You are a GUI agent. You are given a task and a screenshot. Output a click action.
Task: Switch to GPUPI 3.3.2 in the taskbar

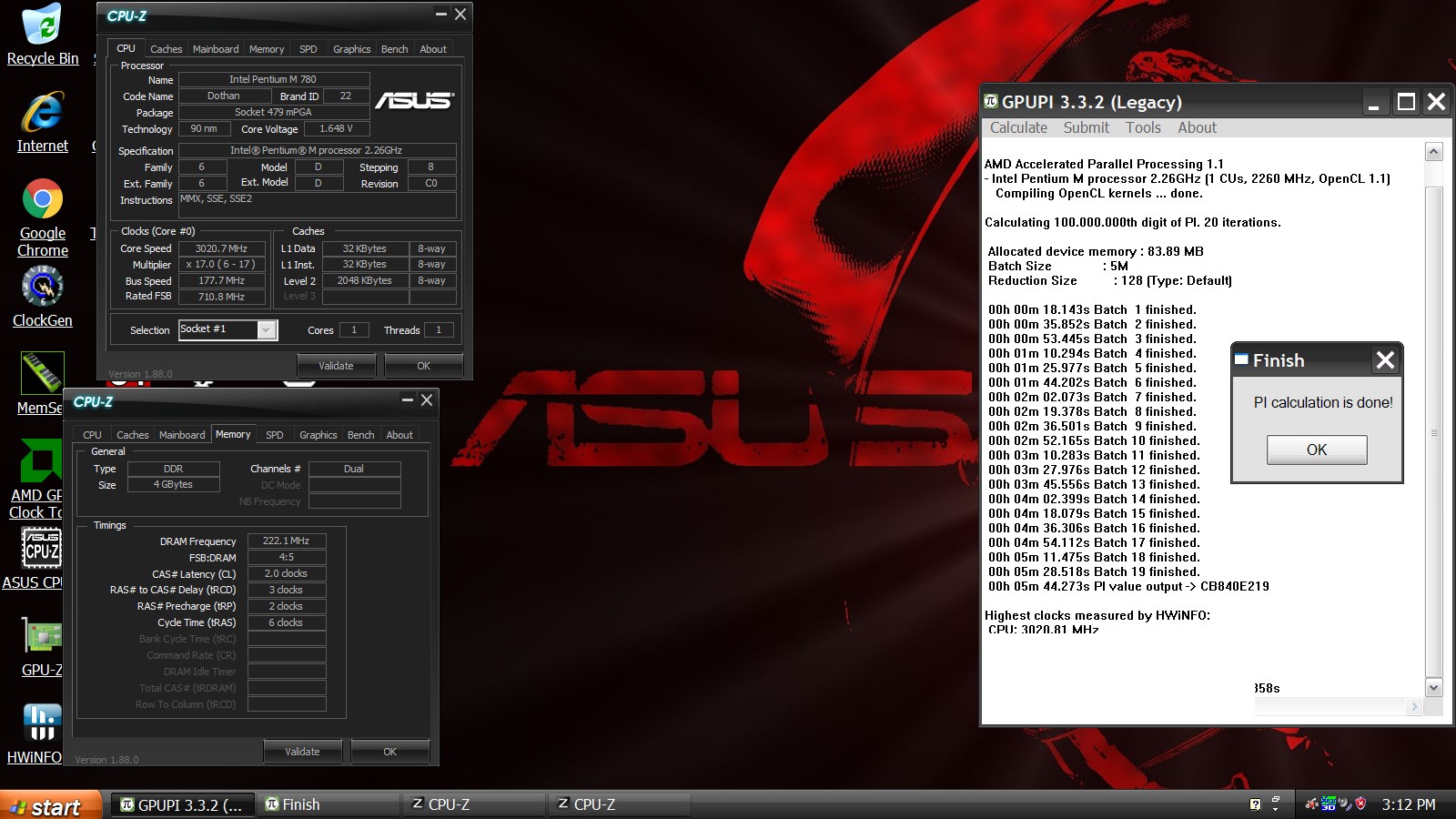(181, 804)
